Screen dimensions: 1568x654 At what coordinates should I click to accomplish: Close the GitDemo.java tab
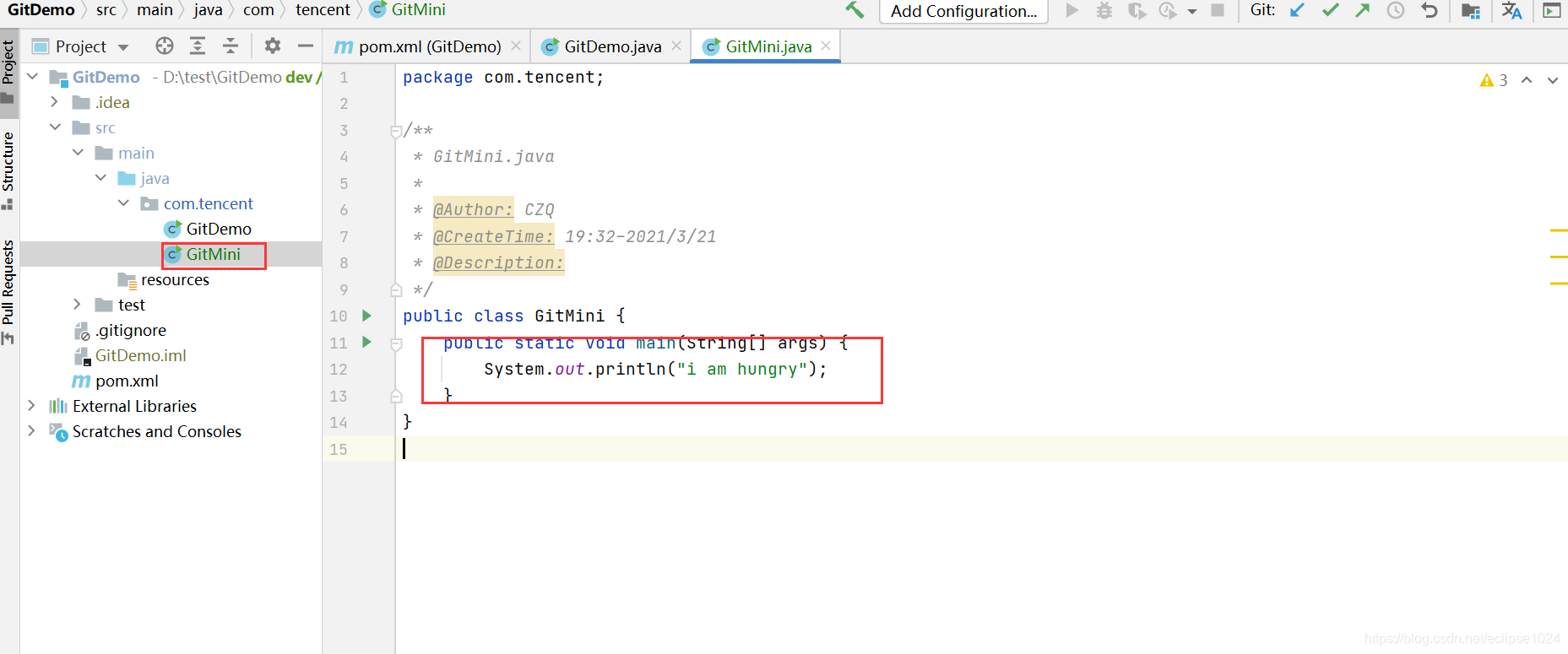tap(676, 46)
